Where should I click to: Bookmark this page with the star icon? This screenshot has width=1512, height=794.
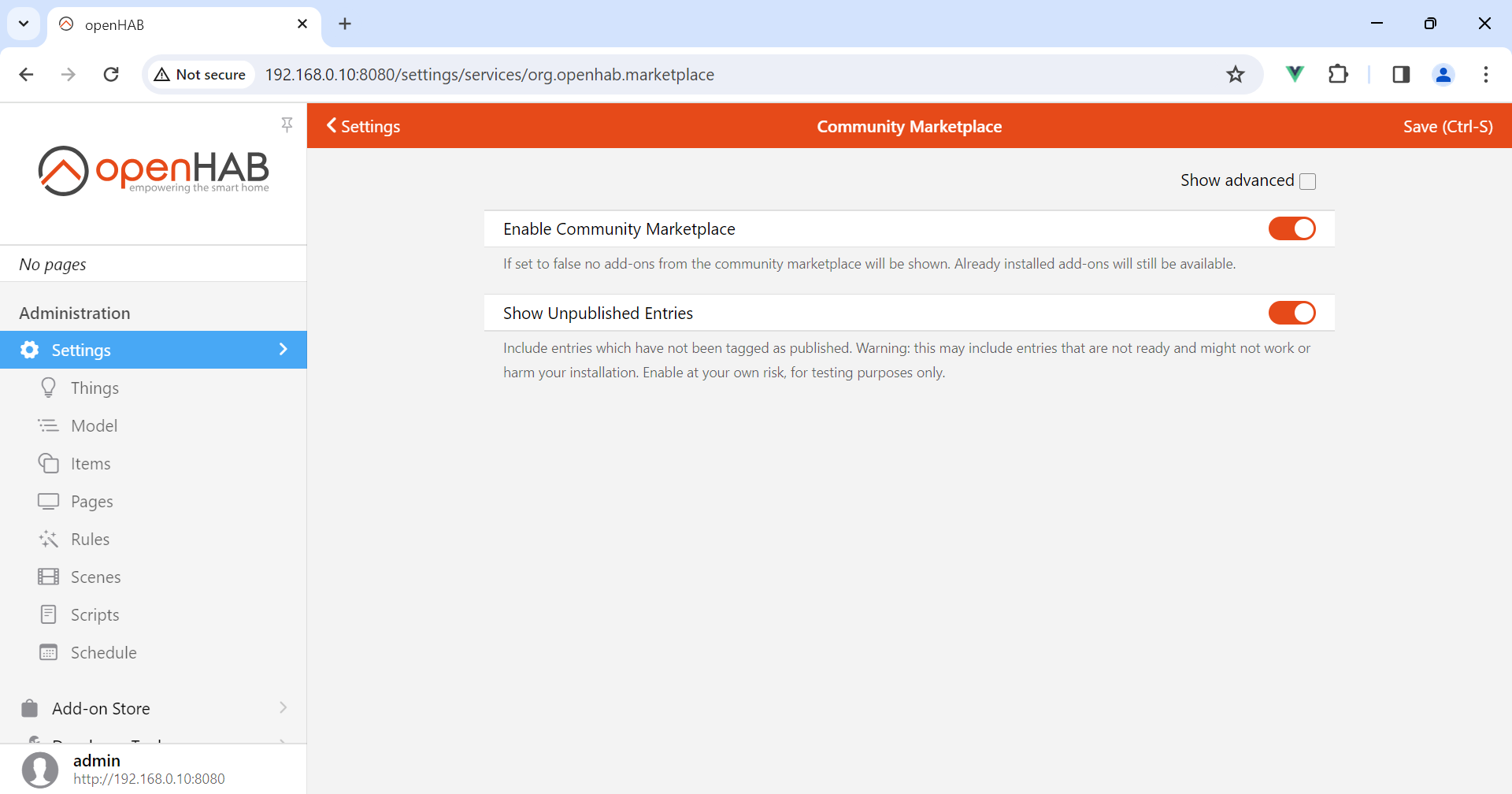[1236, 74]
